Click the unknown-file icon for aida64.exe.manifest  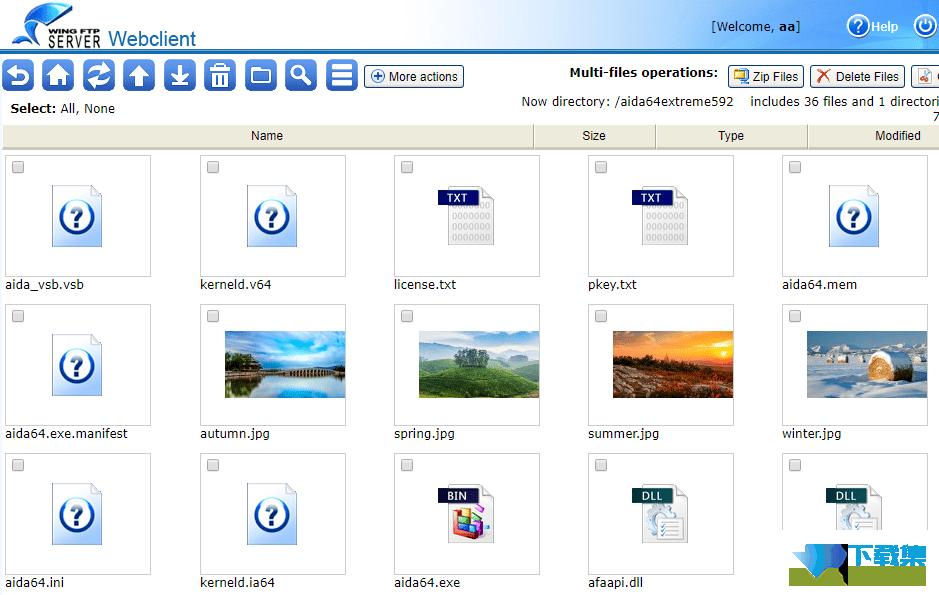pos(77,365)
